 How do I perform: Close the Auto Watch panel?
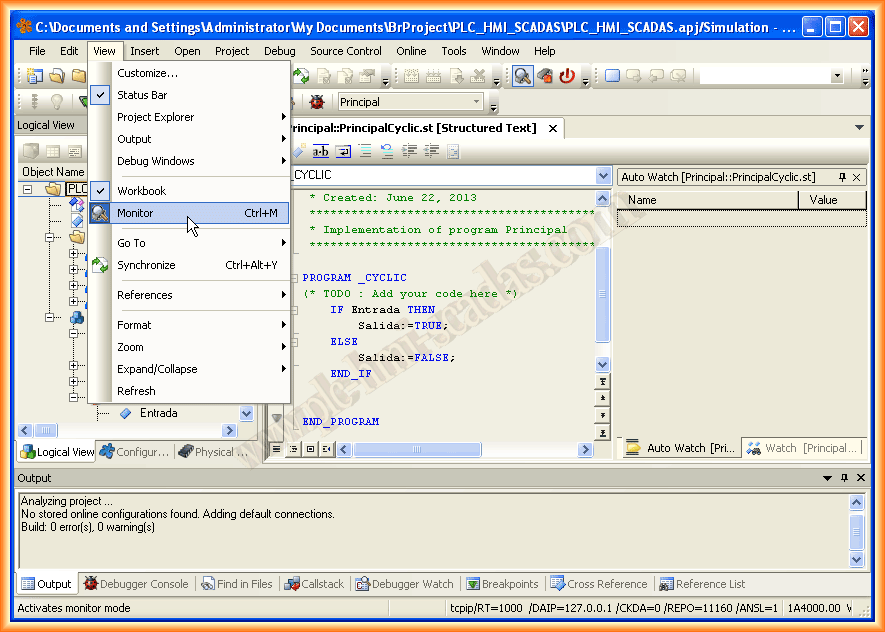click(x=856, y=177)
